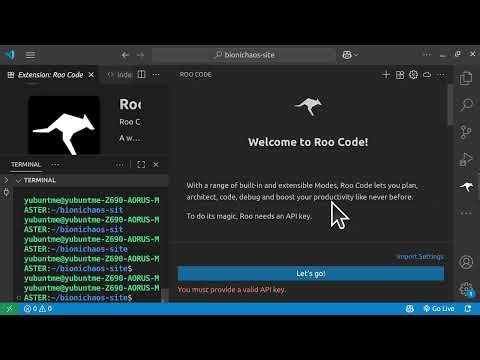This screenshot has width=480, height=360.
Task: Open Source Control view
Action: tap(466, 132)
